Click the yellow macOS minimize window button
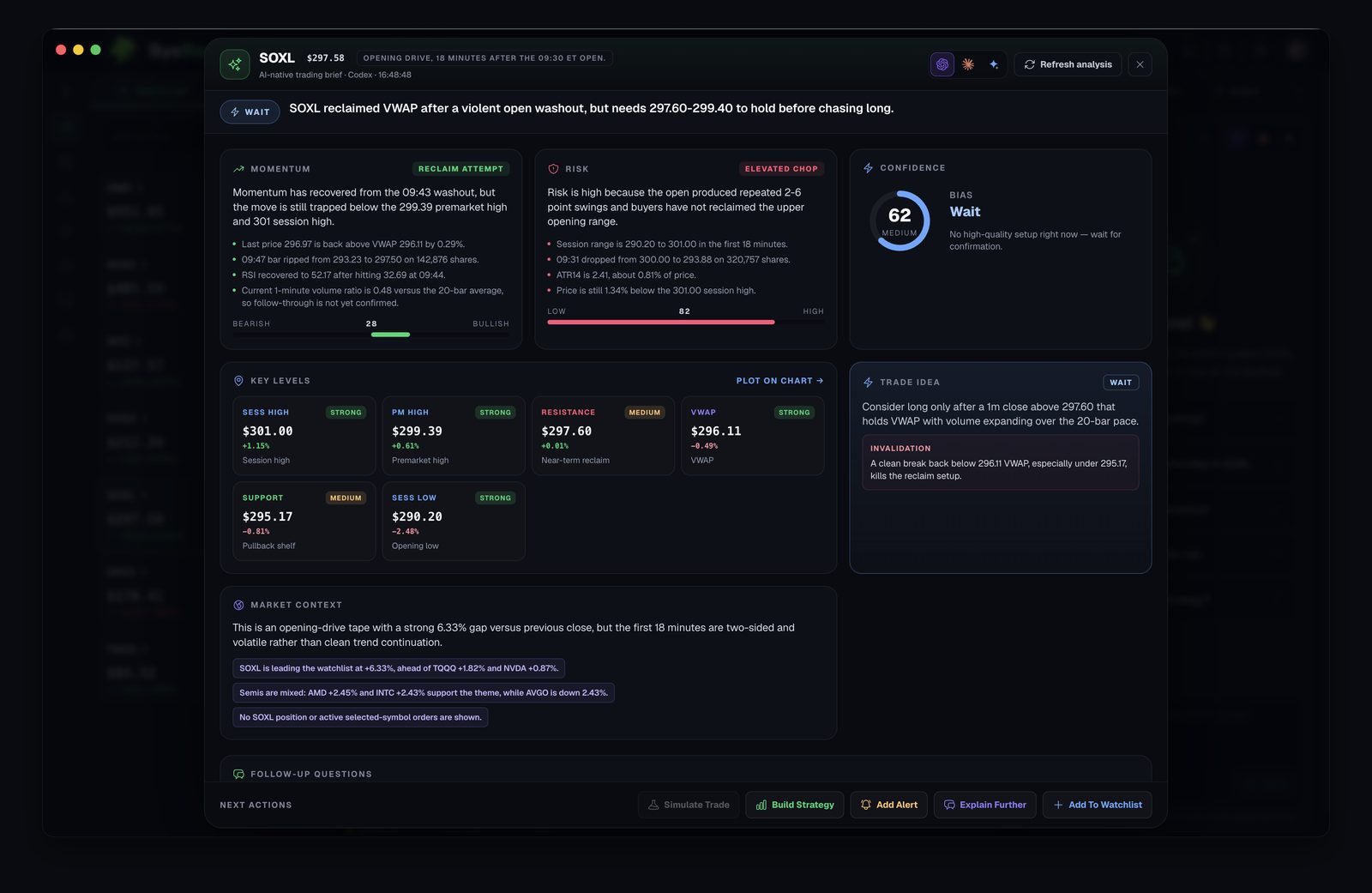Screen dimensions: 1372x893 tap(78, 50)
